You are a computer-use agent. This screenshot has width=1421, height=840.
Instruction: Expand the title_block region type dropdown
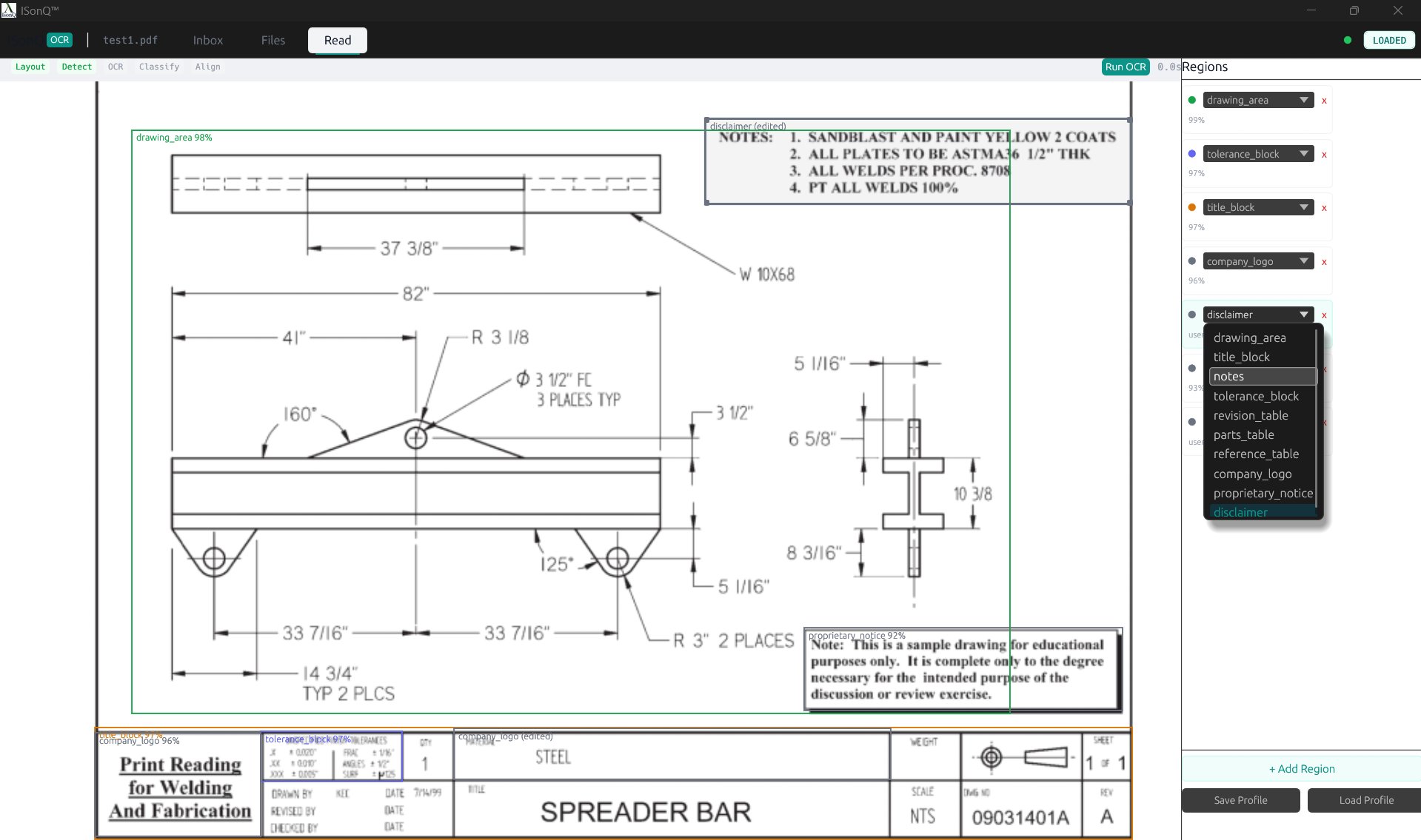(x=1257, y=207)
